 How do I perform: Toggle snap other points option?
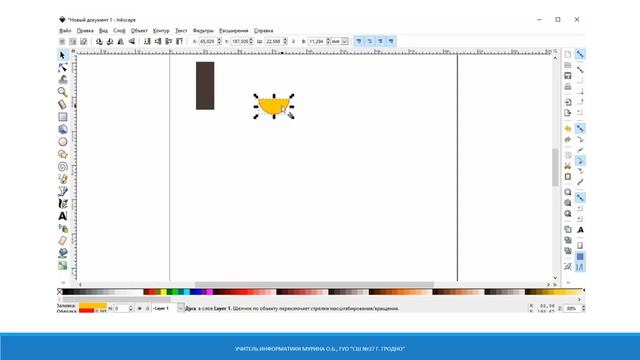pos(580,198)
